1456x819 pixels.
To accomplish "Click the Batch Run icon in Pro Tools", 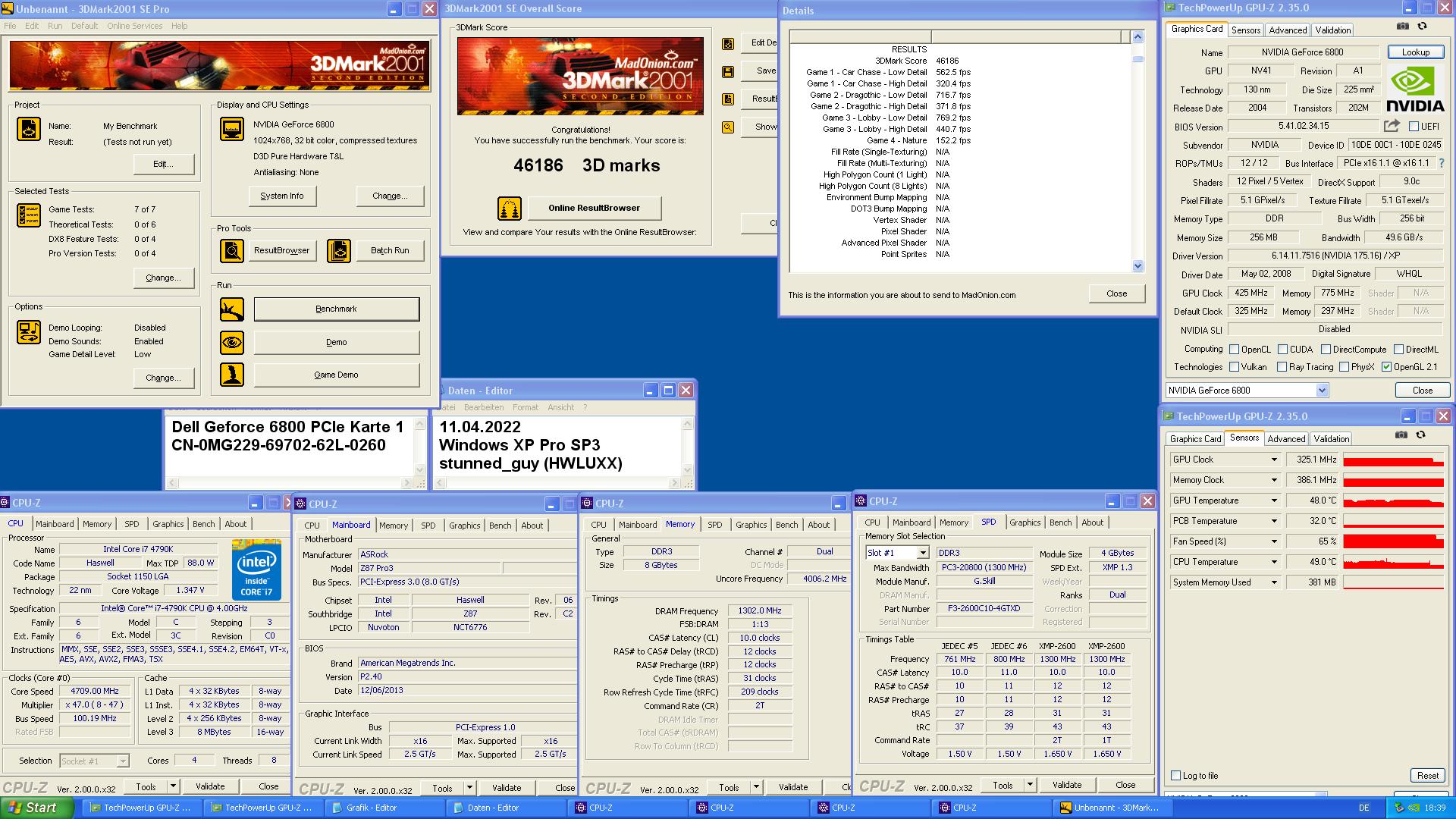I will (x=339, y=250).
